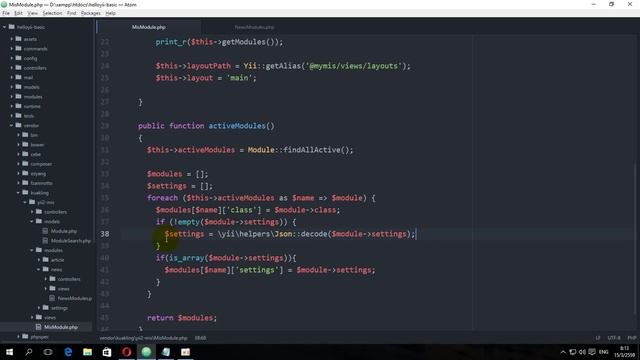Screen dimensions: 640x360
Task: Click line number 38 in the gutter
Action: pos(105,234)
